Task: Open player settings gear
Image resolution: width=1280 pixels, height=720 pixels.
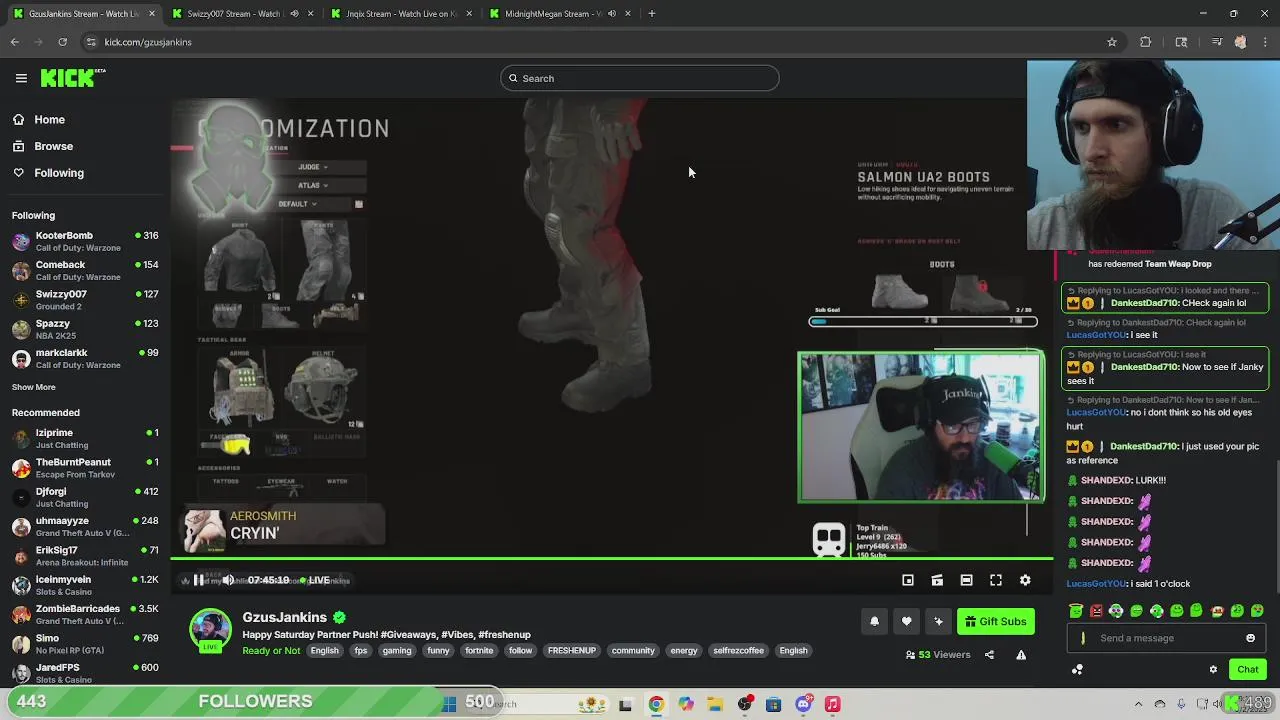Action: 1025,580
